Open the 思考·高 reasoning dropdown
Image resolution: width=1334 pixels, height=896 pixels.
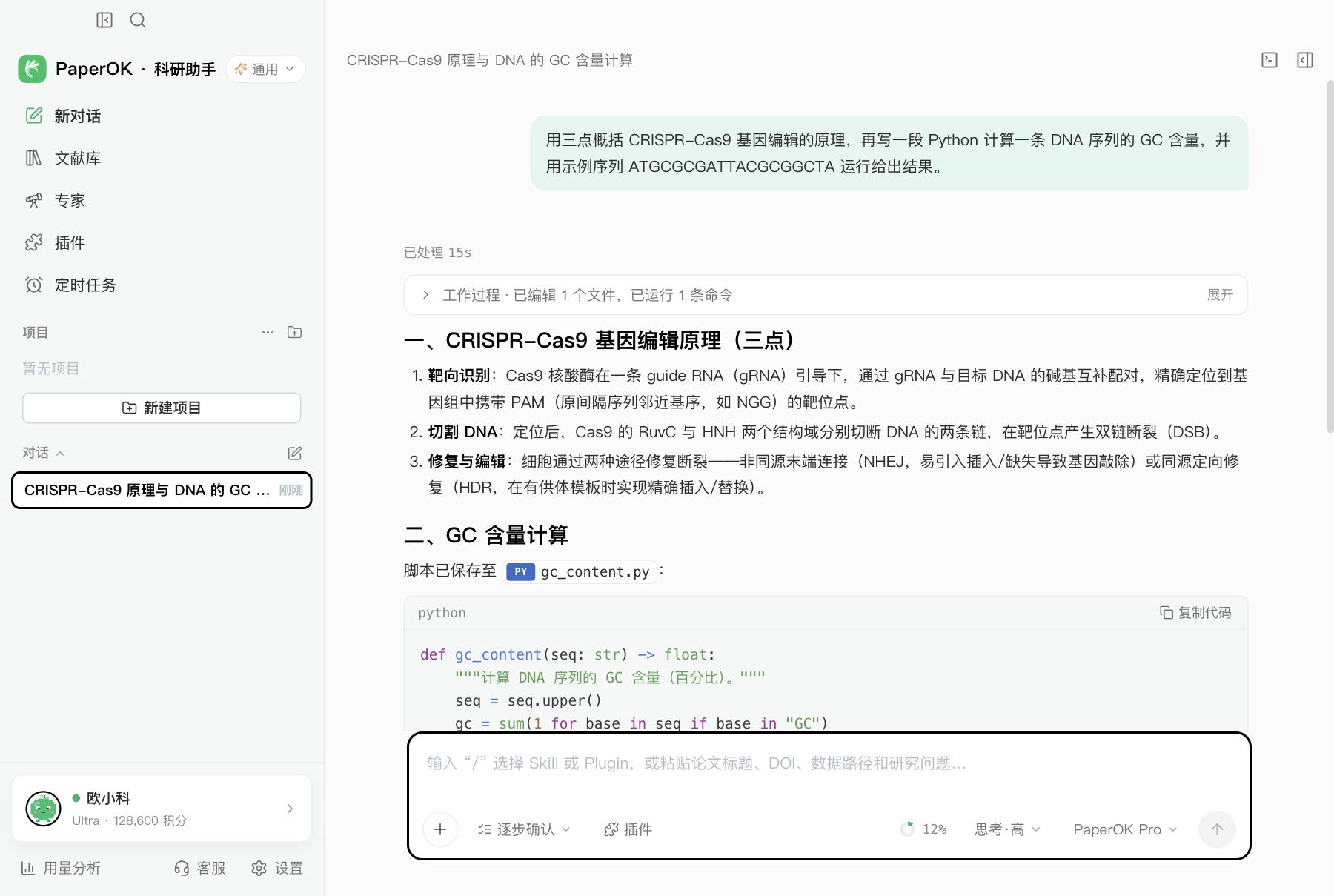(x=1007, y=829)
